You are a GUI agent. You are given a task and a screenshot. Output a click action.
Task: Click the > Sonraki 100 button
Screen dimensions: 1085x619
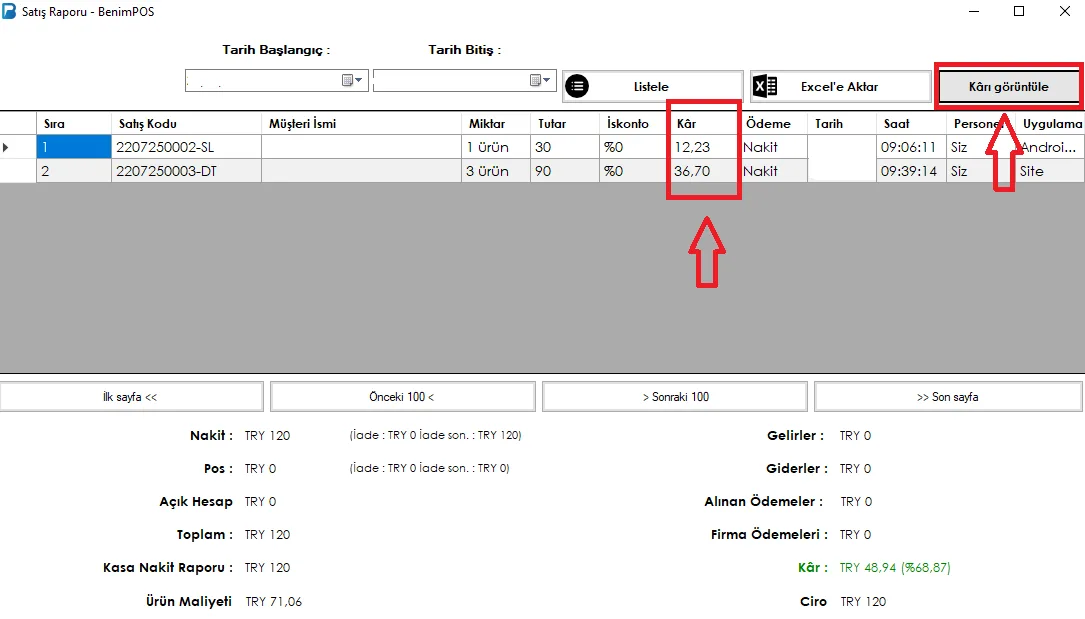coord(675,397)
